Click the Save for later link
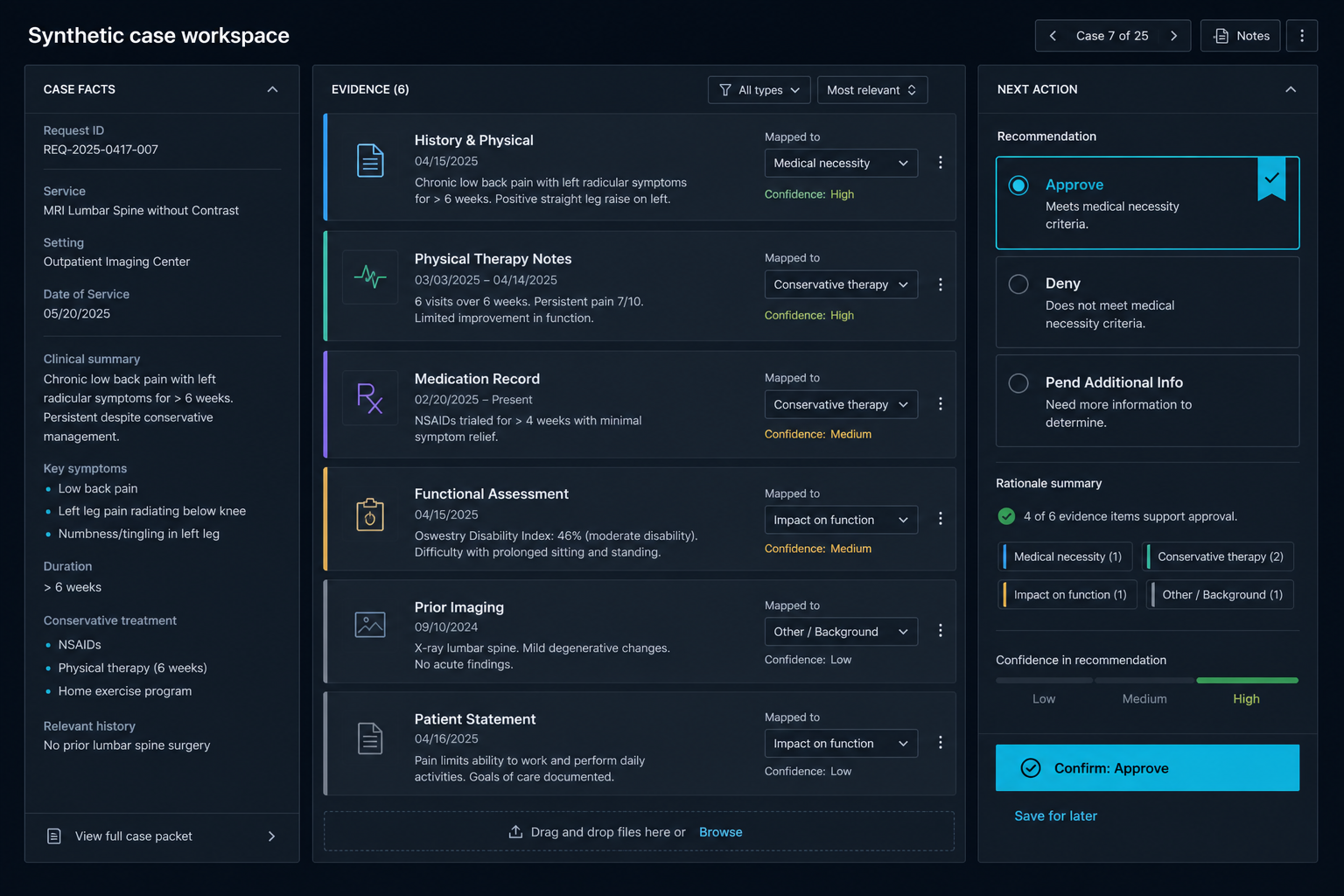 point(1055,816)
